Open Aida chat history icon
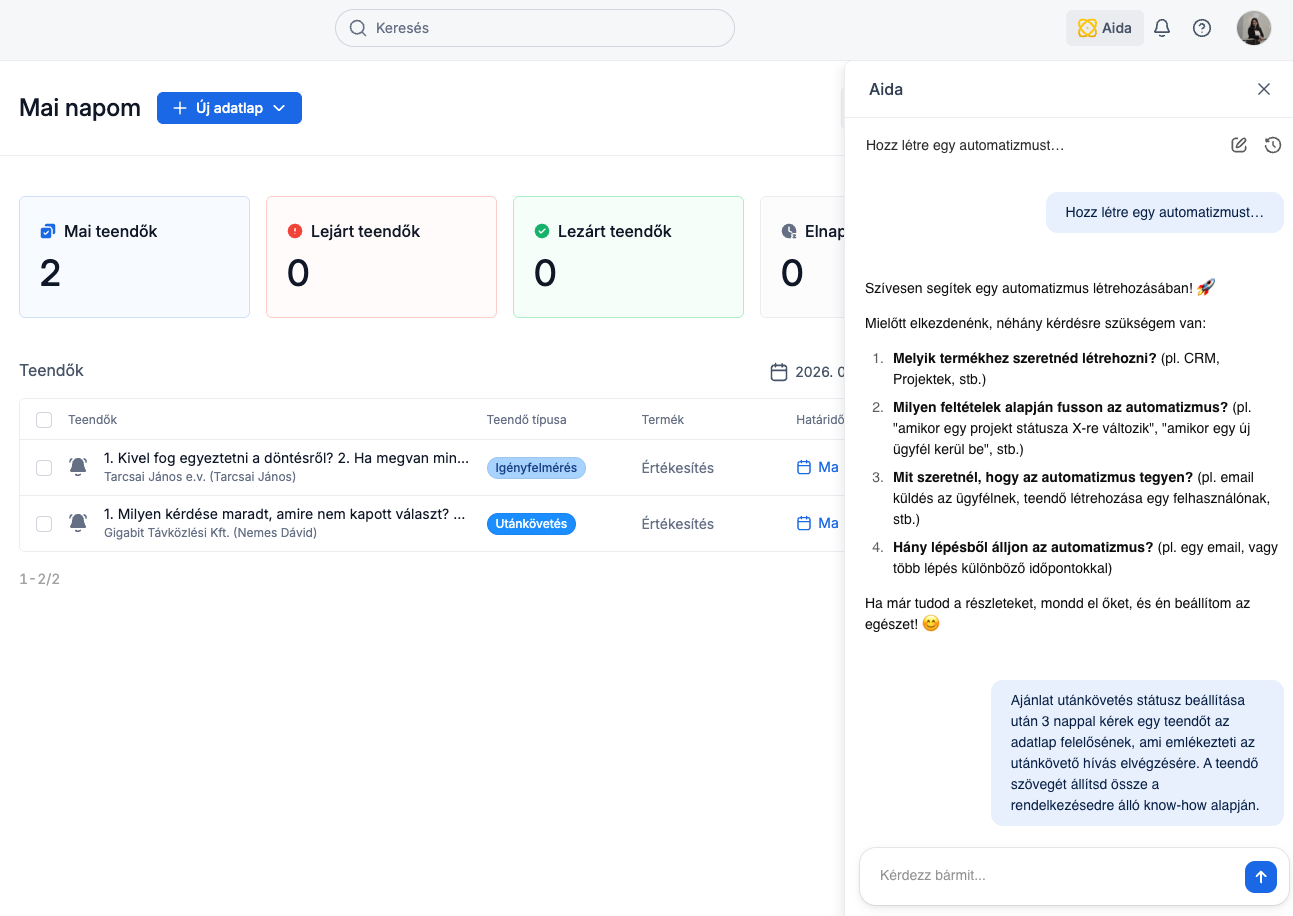 click(1272, 145)
